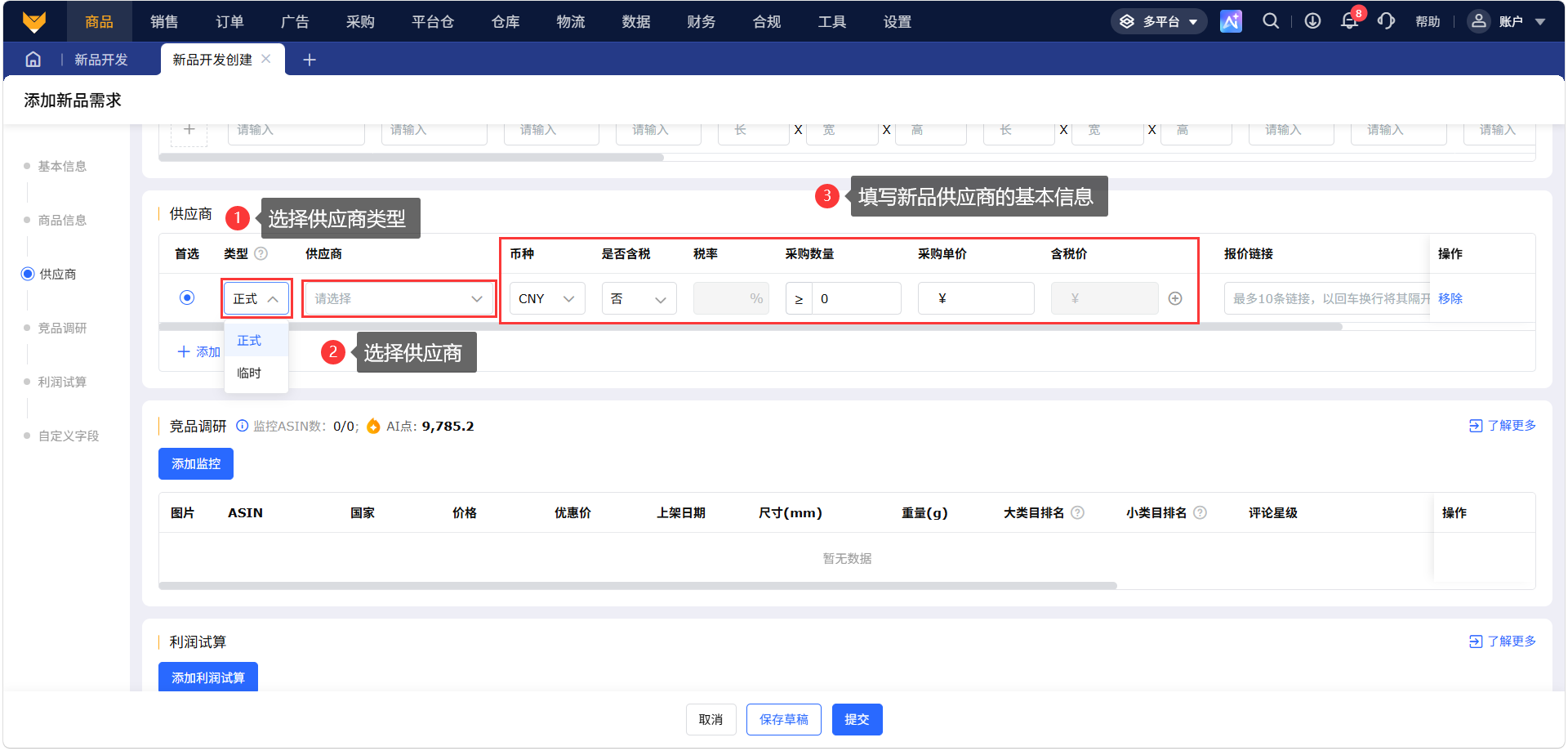Open the 类型 dropdown showing 正式
The width and height of the screenshot is (1568, 751).
[x=256, y=298]
